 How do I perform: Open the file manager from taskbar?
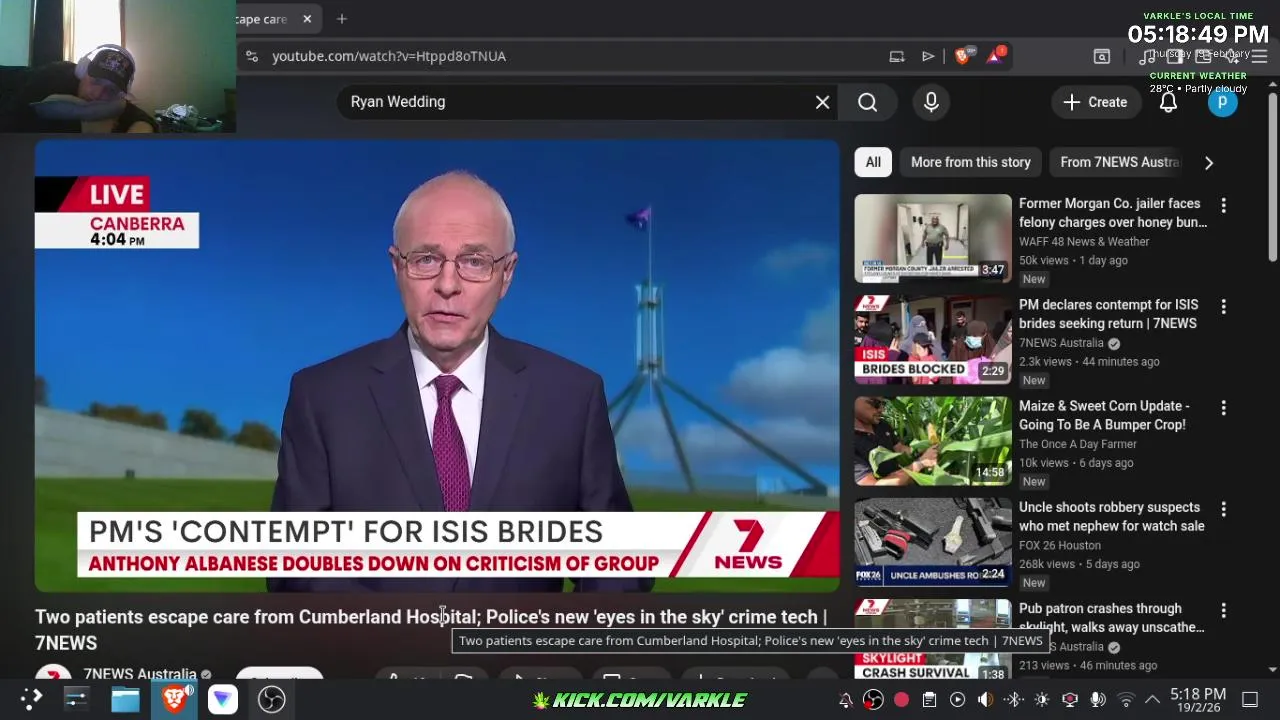coord(125,699)
